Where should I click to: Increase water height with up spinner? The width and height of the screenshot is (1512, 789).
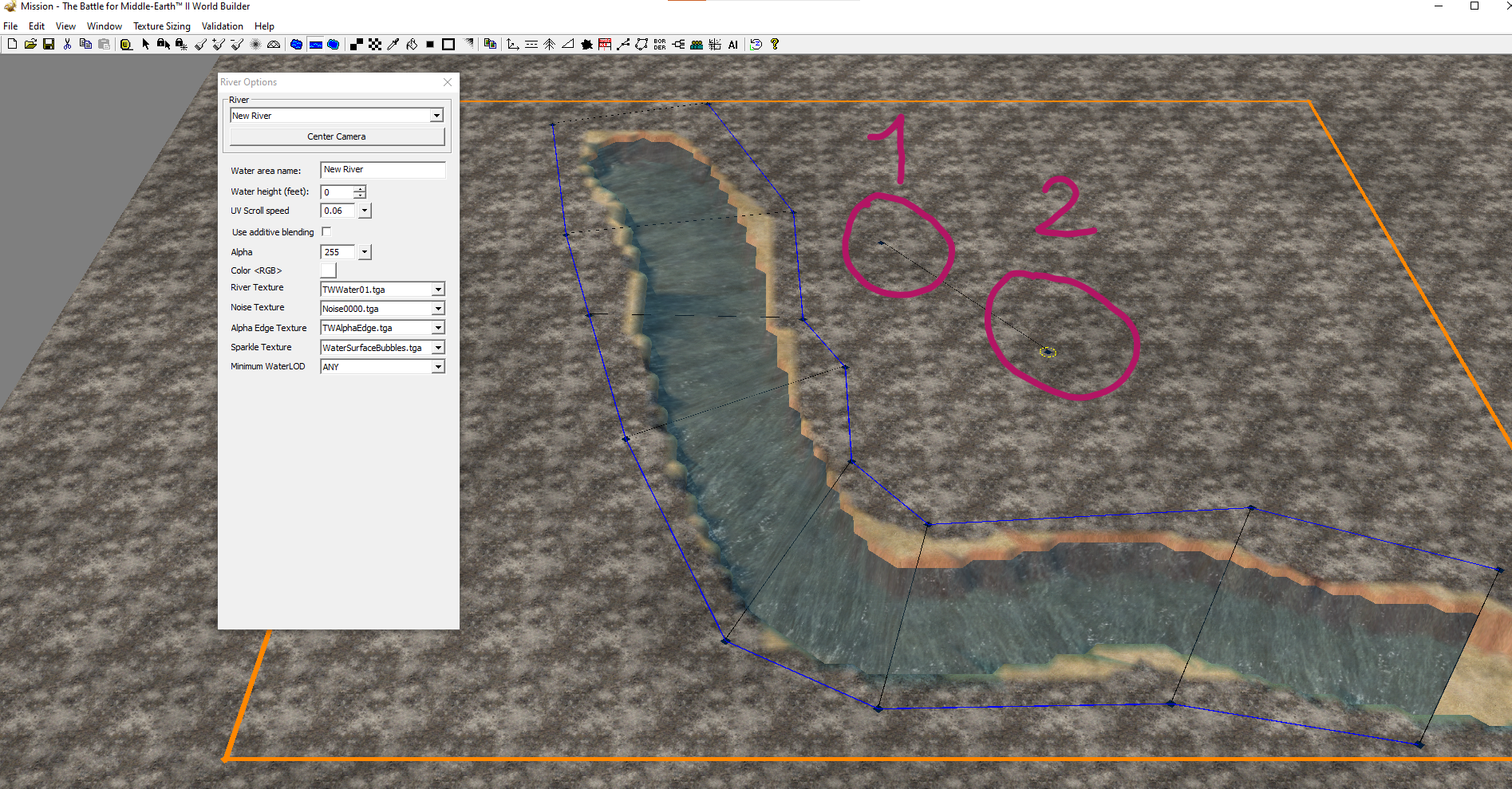(360, 189)
